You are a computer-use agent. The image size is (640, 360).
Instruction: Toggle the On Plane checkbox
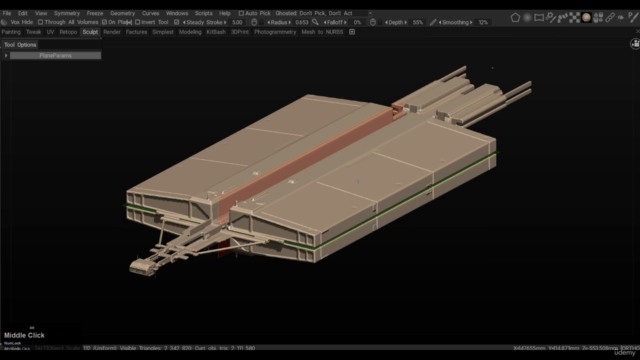[x=104, y=22]
